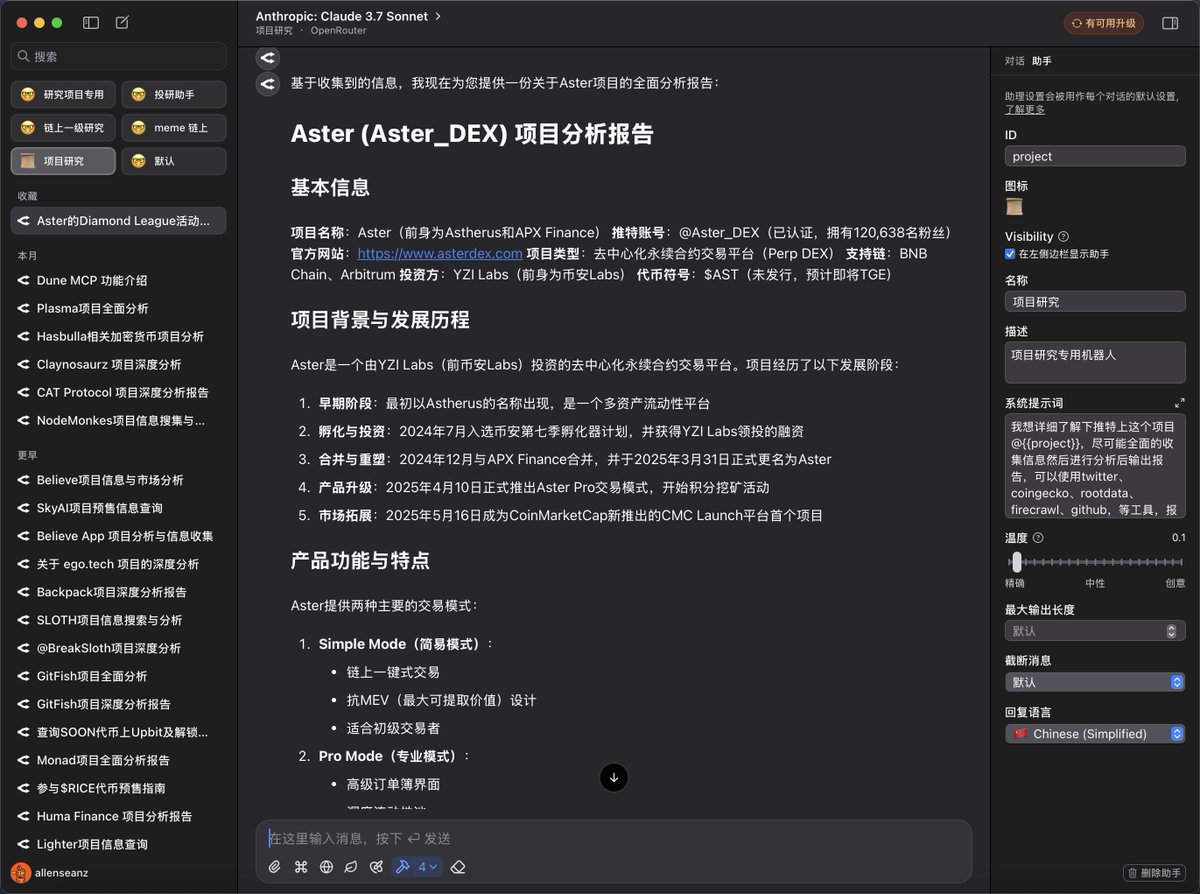Adjust the 温度 slider handle
This screenshot has height=894, width=1200.
[x=1017, y=561]
